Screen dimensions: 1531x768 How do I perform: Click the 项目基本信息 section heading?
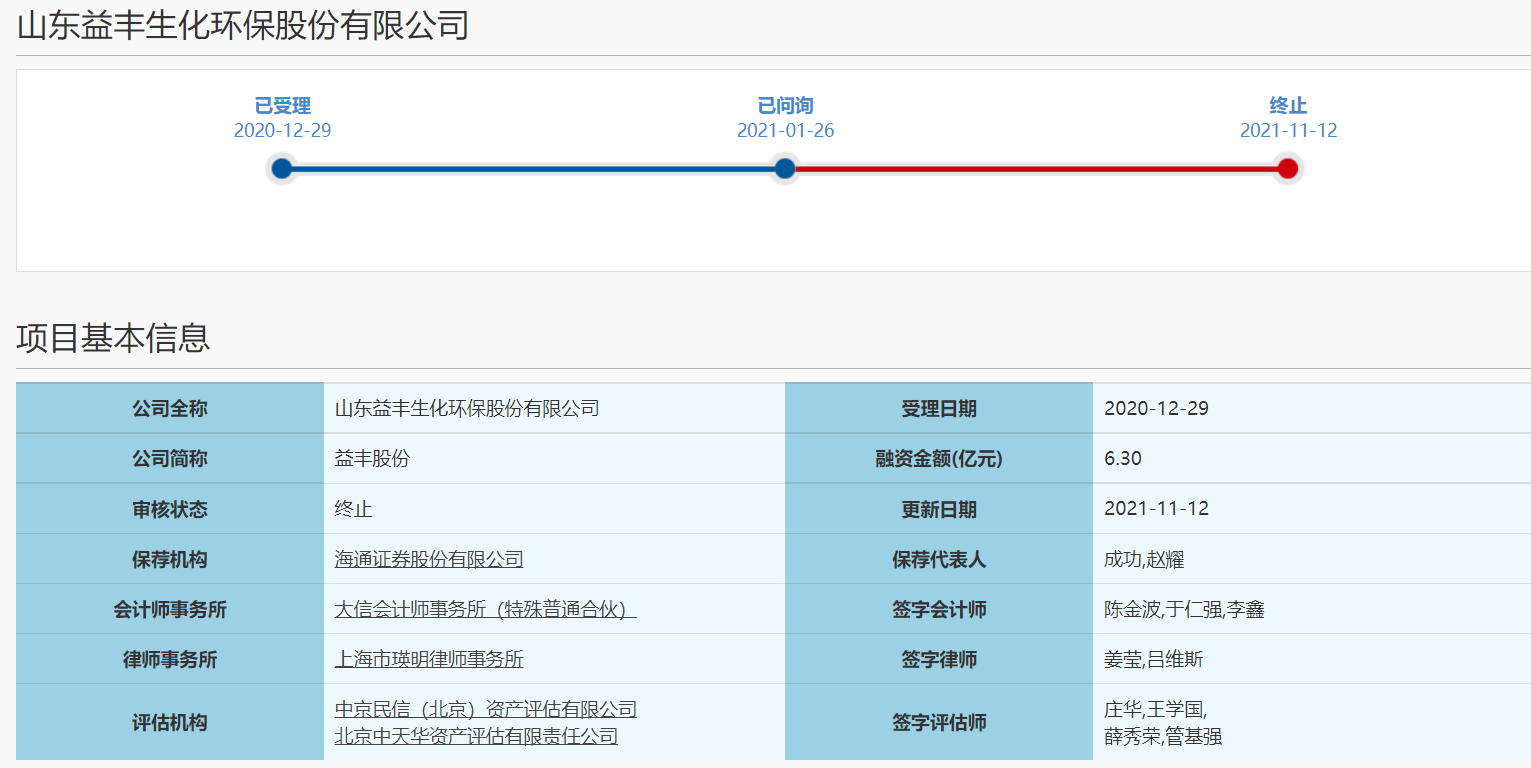[x=113, y=338]
